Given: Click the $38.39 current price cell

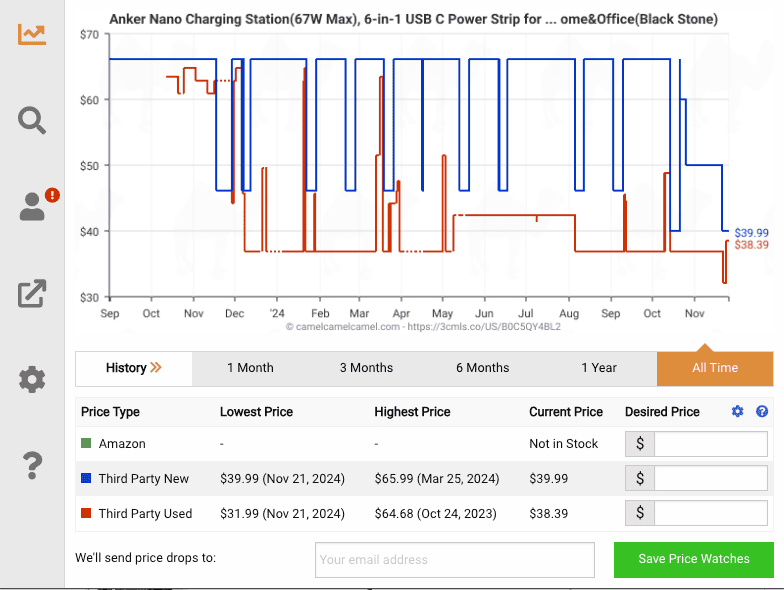Looking at the screenshot, I should coord(548,514).
